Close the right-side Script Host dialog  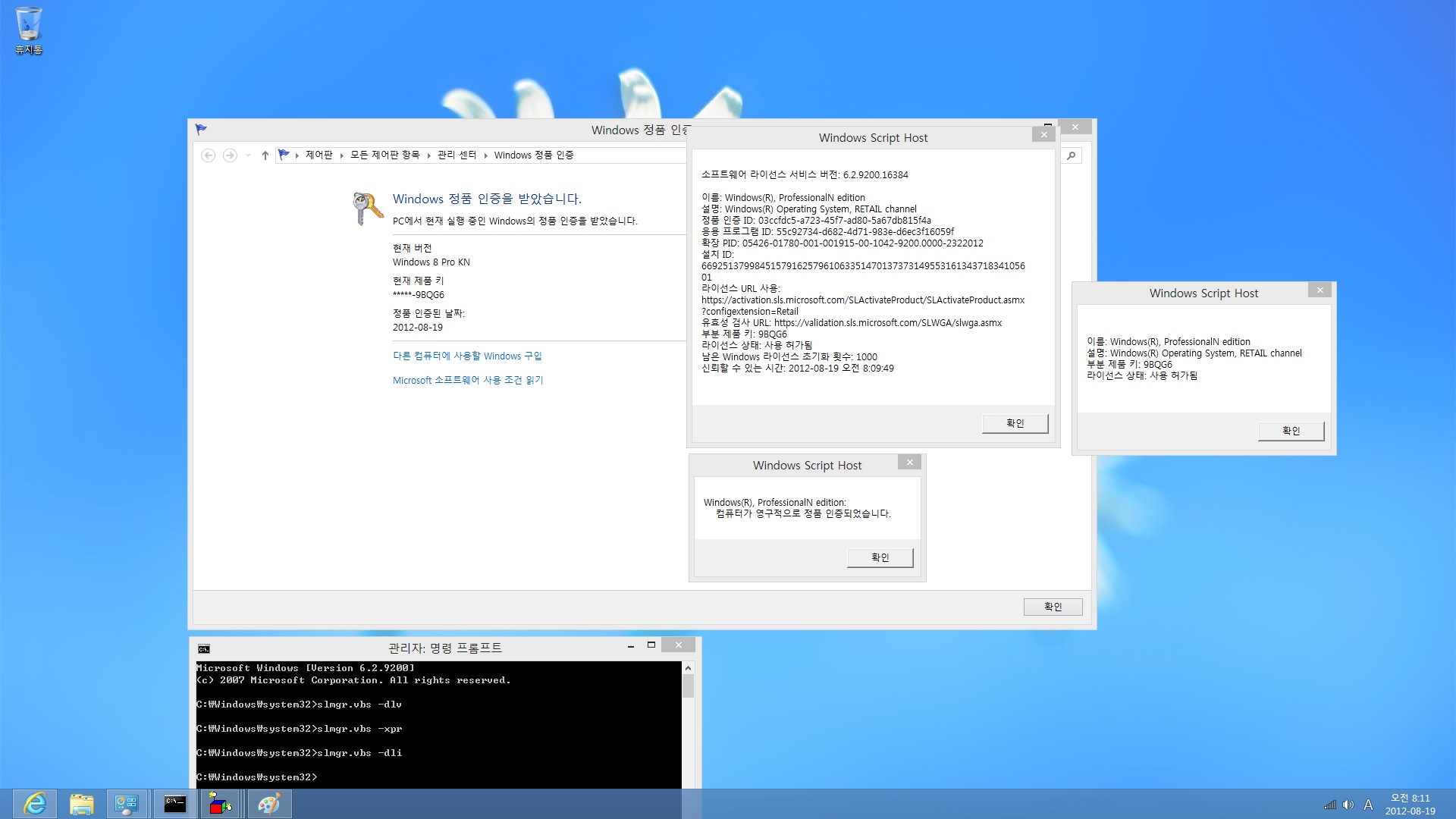point(1319,290)
